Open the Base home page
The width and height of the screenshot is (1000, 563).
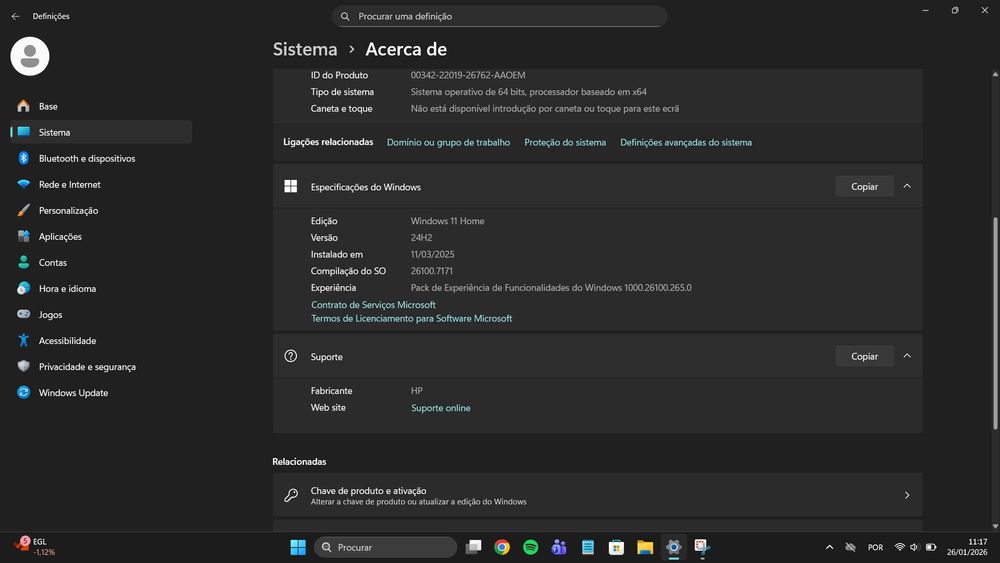pos(101,106)
